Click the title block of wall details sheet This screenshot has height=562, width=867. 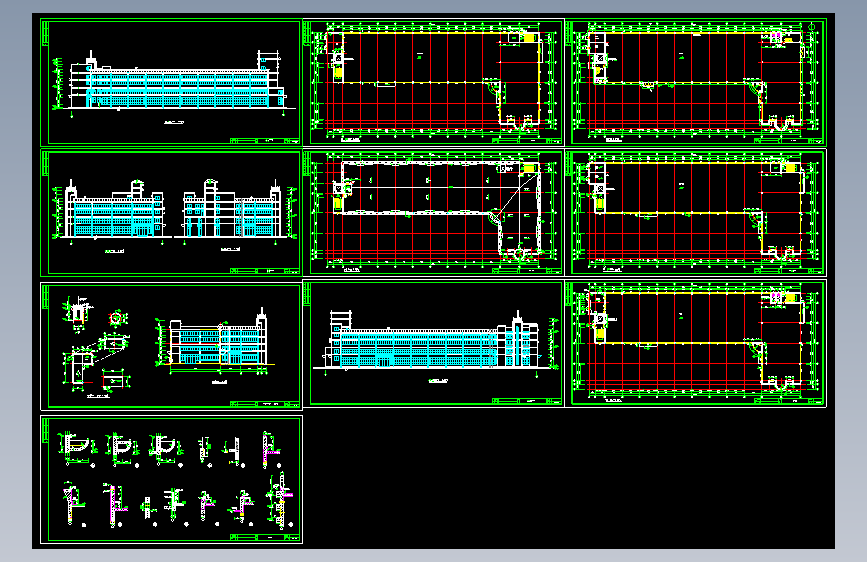[264, 537]
